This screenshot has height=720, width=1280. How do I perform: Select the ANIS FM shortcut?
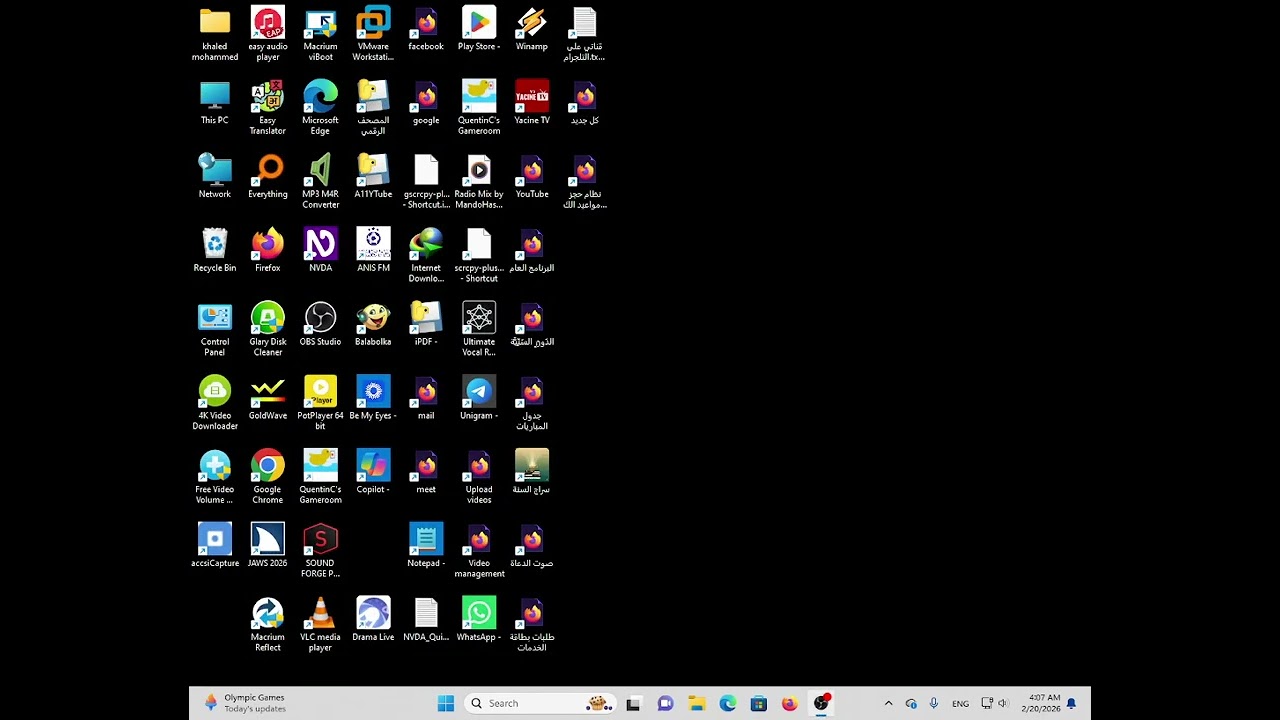(x=373, y=251)
